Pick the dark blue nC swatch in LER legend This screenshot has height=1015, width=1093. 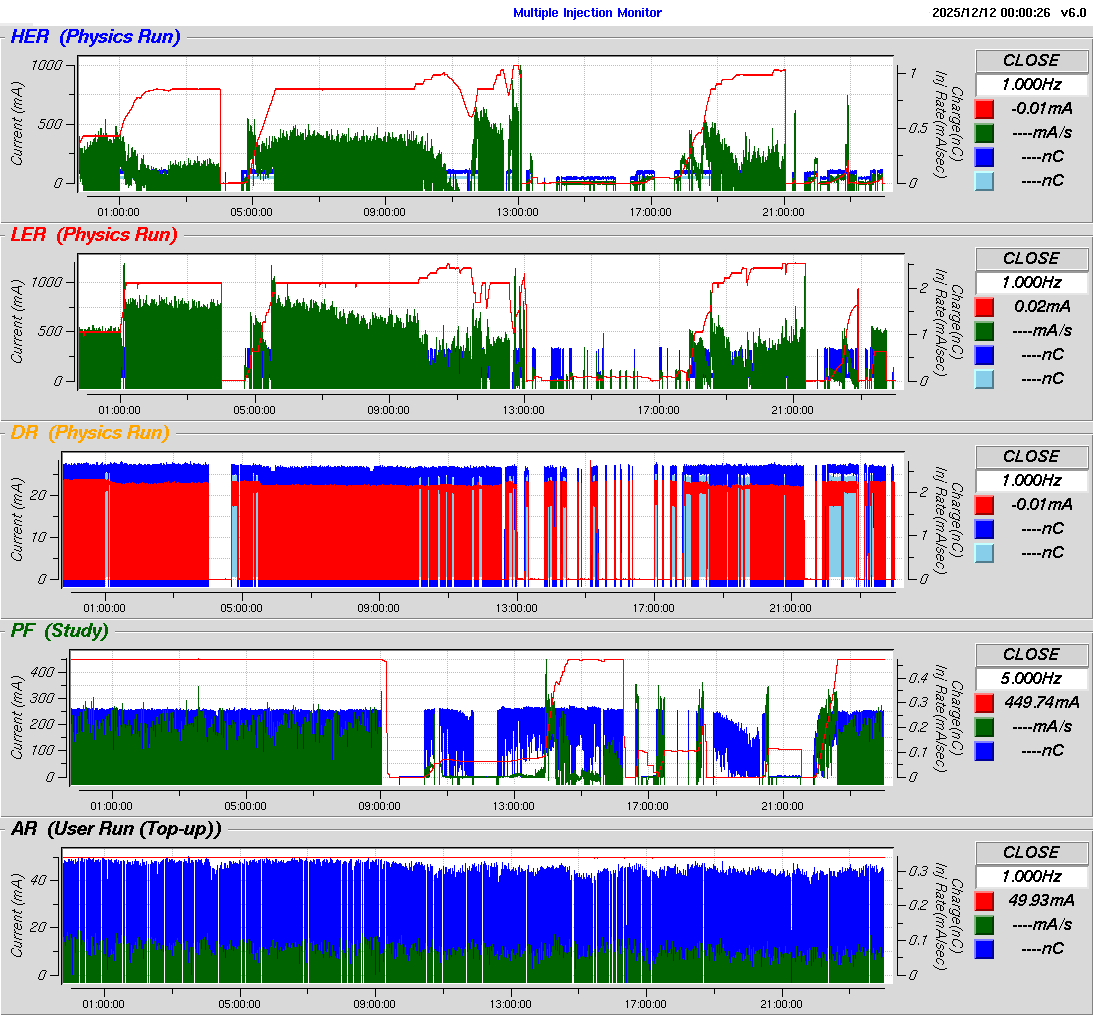pos(985,355)
